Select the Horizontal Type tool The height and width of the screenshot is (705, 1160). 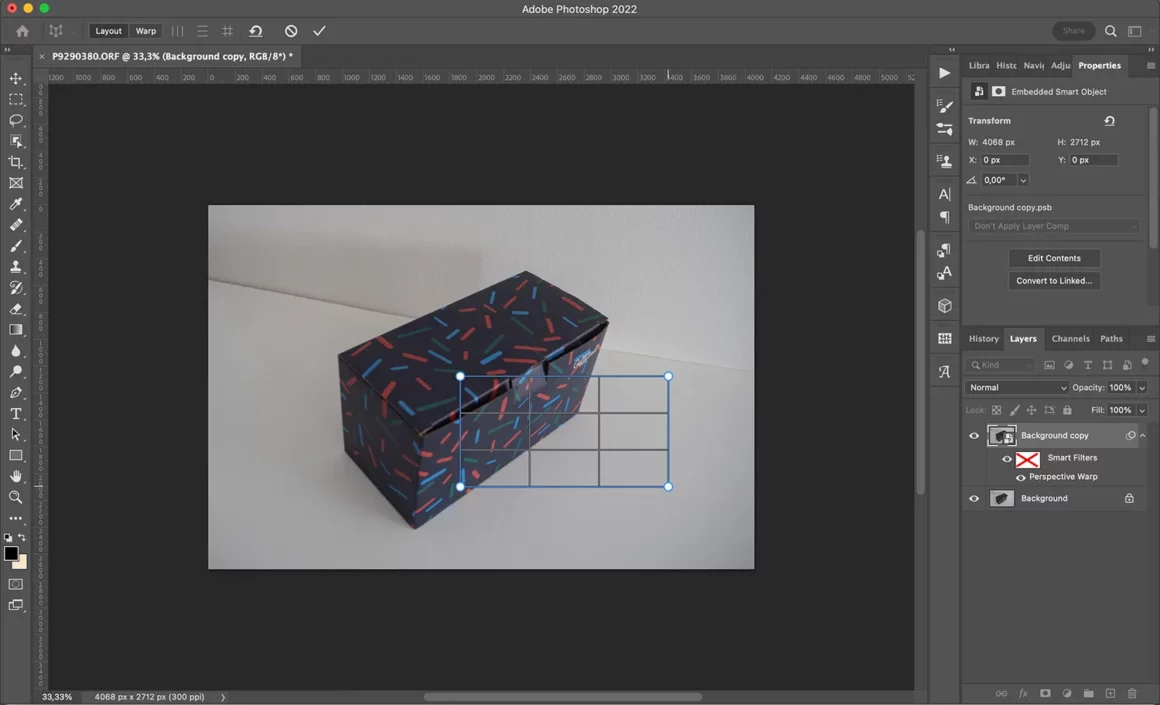pyautogui.click(x=16, y=414)
